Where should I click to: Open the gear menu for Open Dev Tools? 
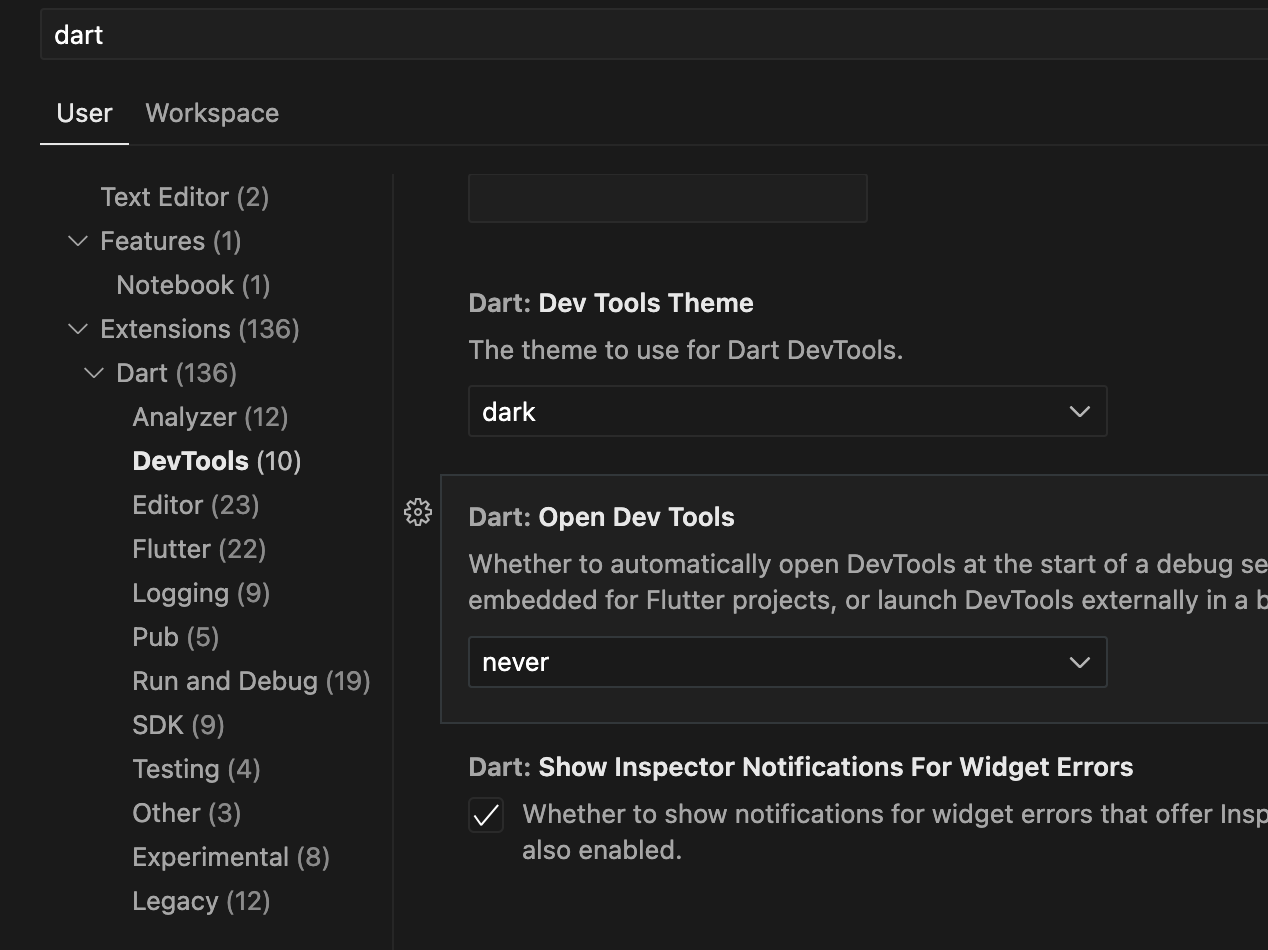418,513
